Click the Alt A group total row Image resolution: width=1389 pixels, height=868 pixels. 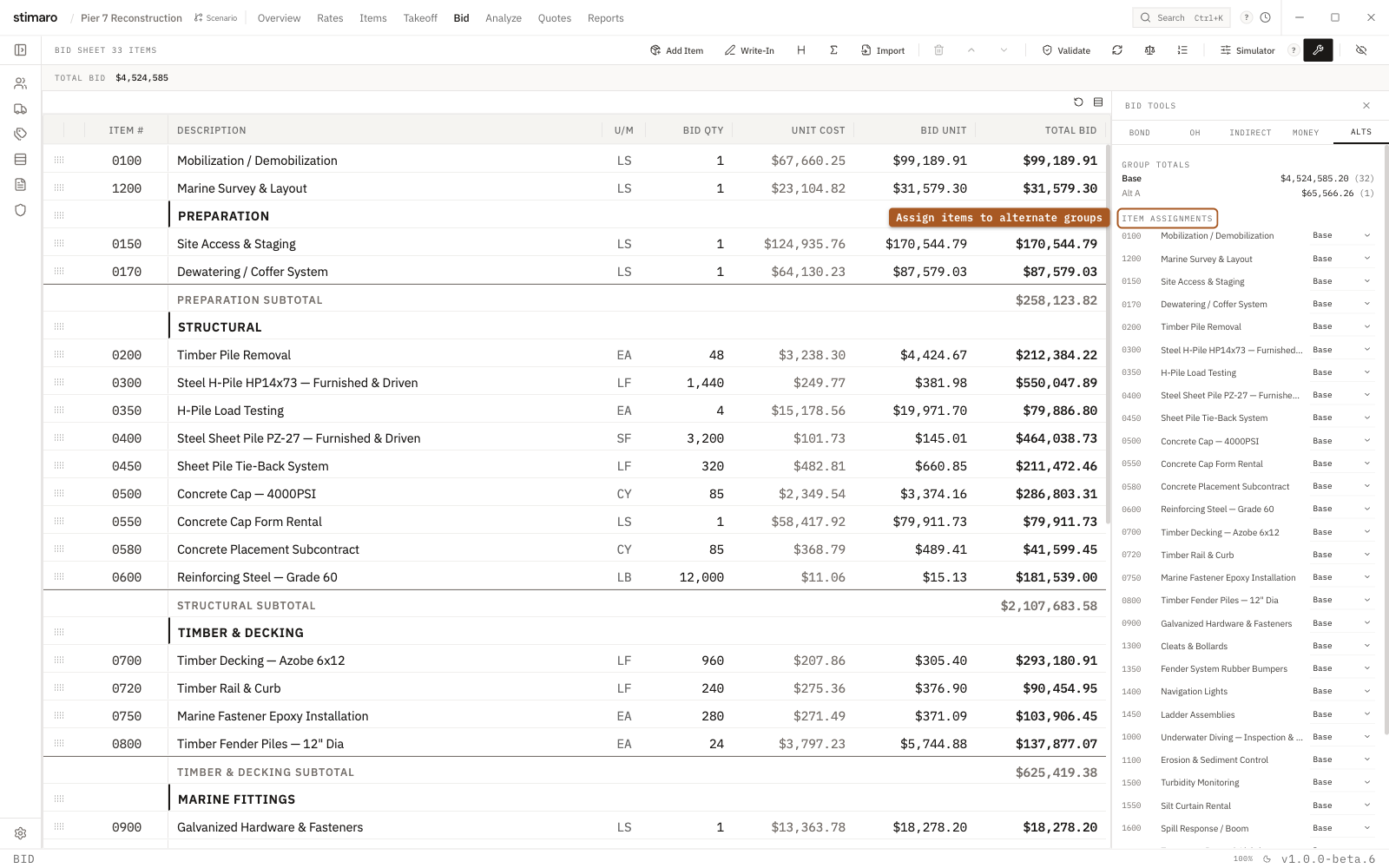click(x=1247, y=194)
